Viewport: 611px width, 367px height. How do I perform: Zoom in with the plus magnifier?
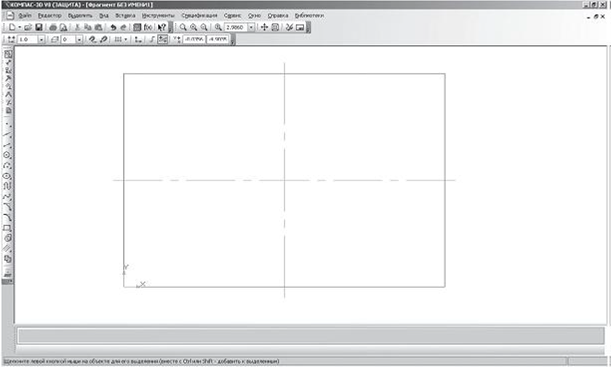point(193,27)
